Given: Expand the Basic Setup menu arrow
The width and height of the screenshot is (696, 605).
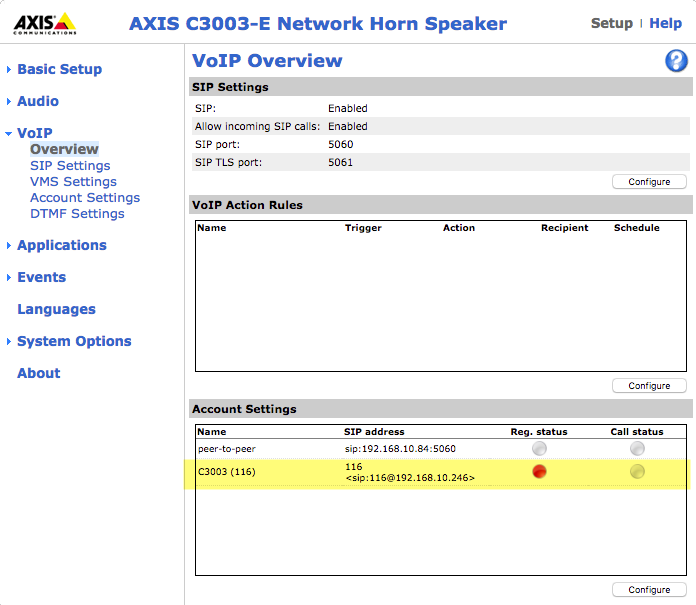Looking at the screenshot, I should click(8, 69).
